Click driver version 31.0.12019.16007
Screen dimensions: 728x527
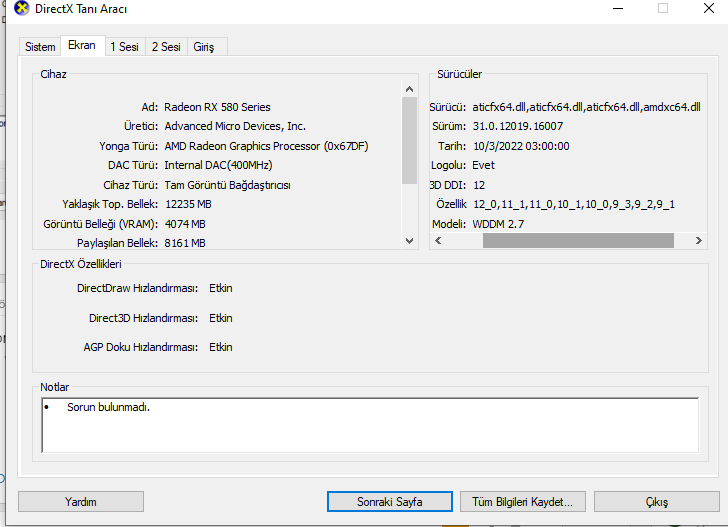[518, 126]
